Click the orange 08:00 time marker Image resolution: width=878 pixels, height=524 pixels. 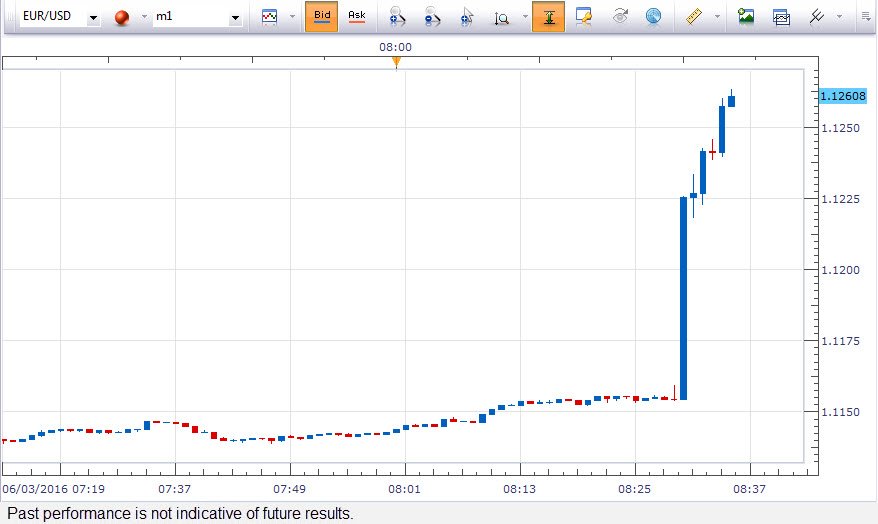coord(396,63)
